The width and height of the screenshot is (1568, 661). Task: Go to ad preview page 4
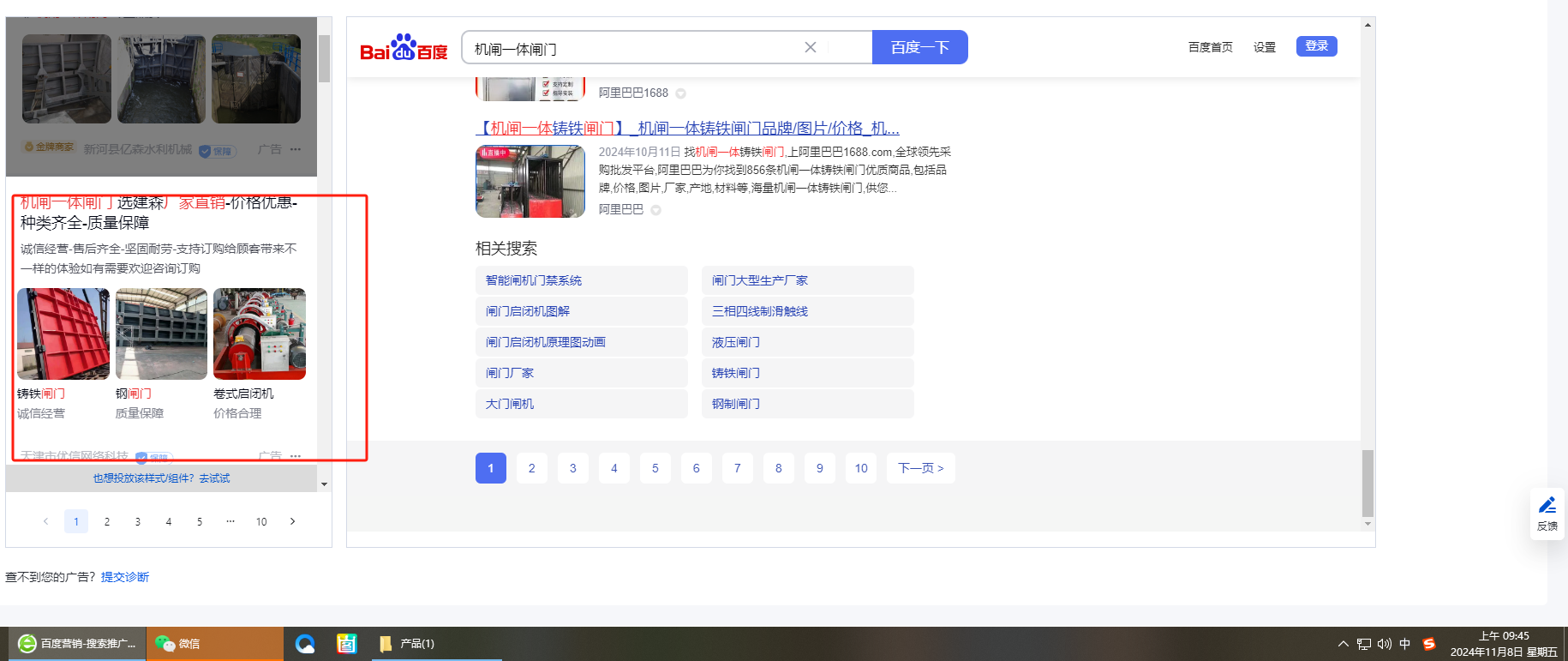pos(169,521)
